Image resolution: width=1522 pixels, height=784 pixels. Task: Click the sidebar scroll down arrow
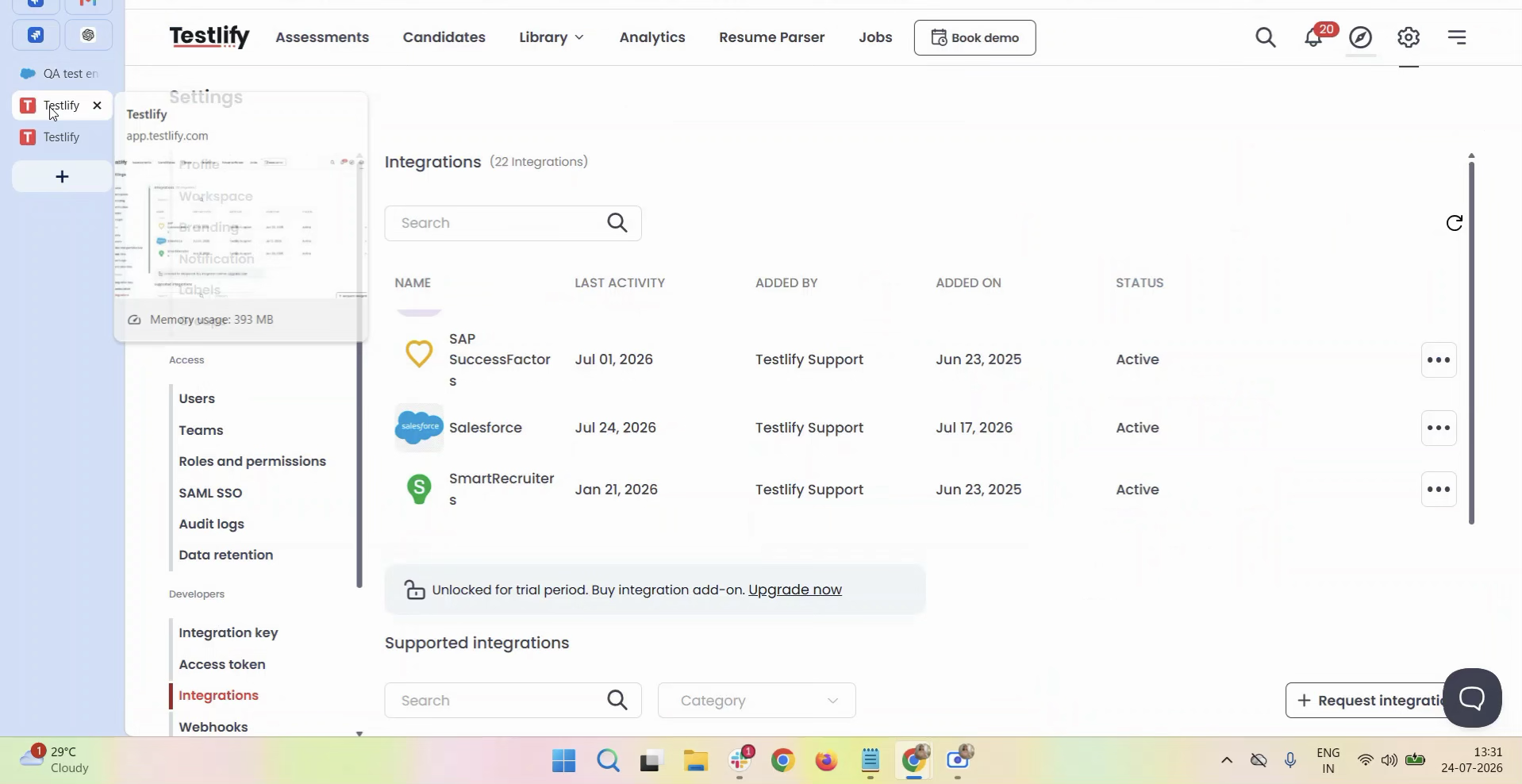359,733
